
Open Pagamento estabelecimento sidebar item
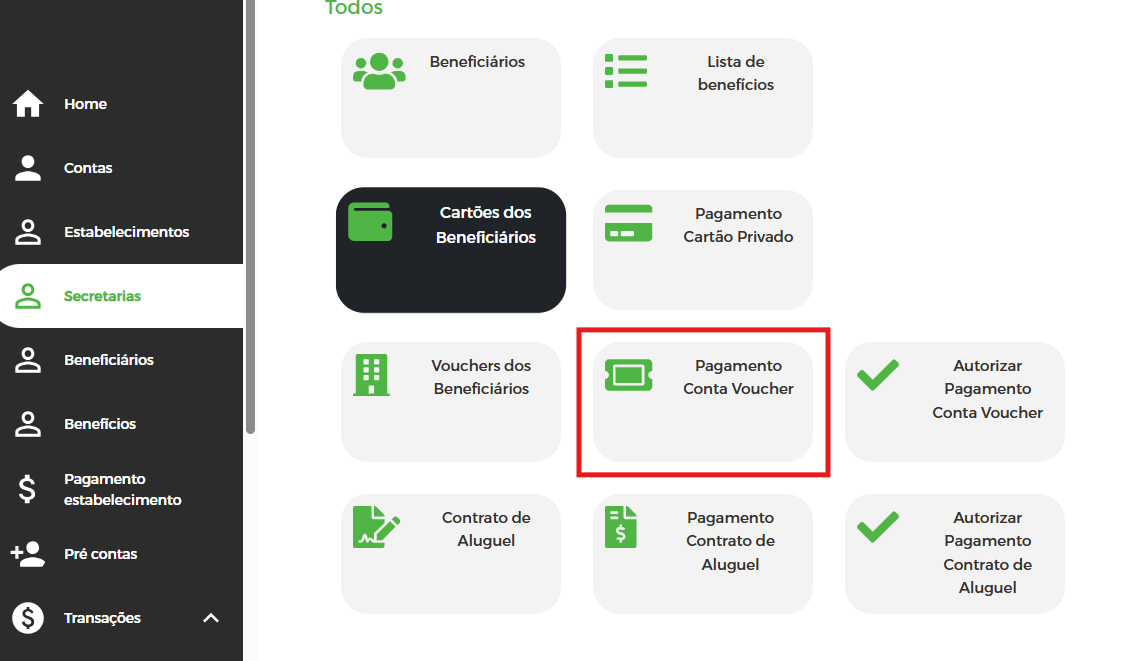(122, 489)
